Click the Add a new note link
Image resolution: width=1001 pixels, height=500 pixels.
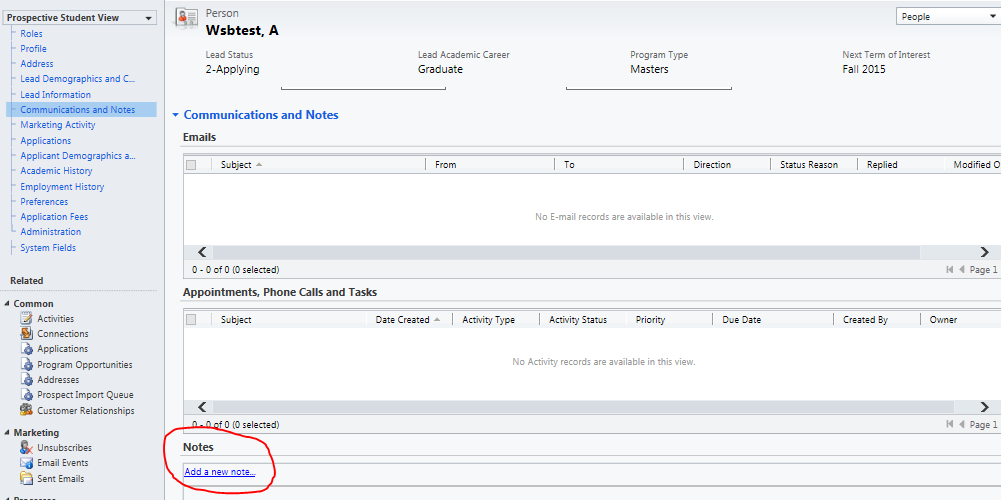(219, 472)
